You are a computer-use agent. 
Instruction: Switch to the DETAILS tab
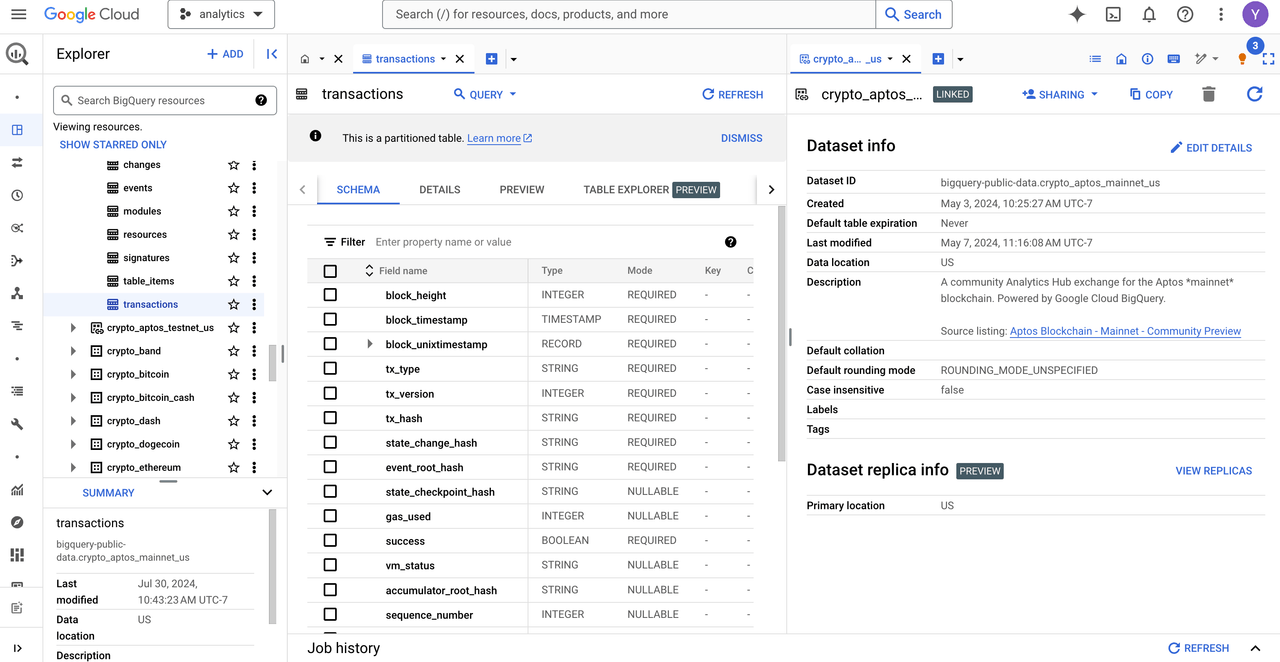[439, 189]
